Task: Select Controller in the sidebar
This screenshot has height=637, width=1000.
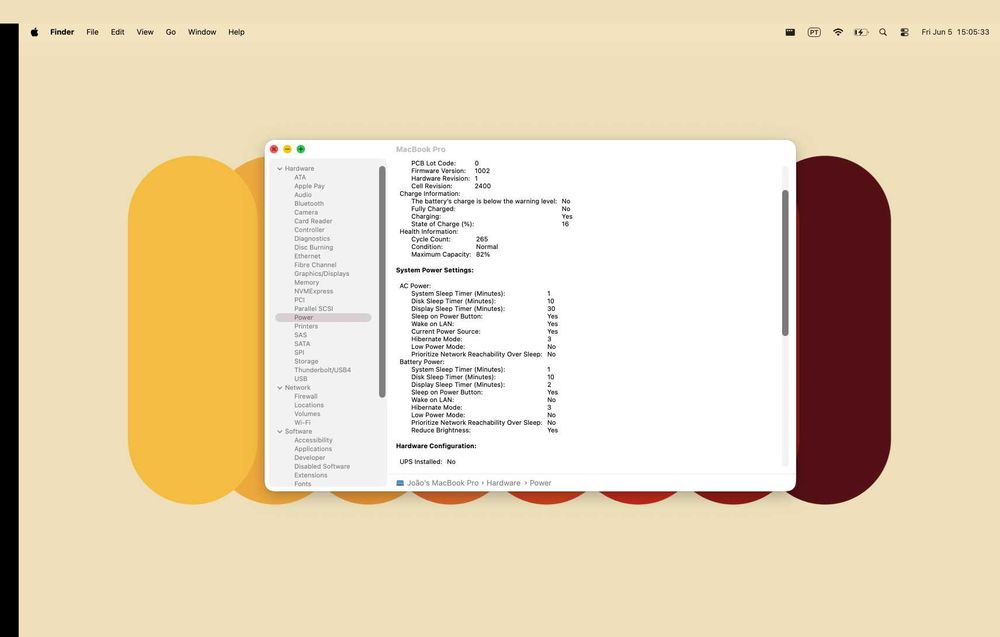Action: [x=309, y=230]
